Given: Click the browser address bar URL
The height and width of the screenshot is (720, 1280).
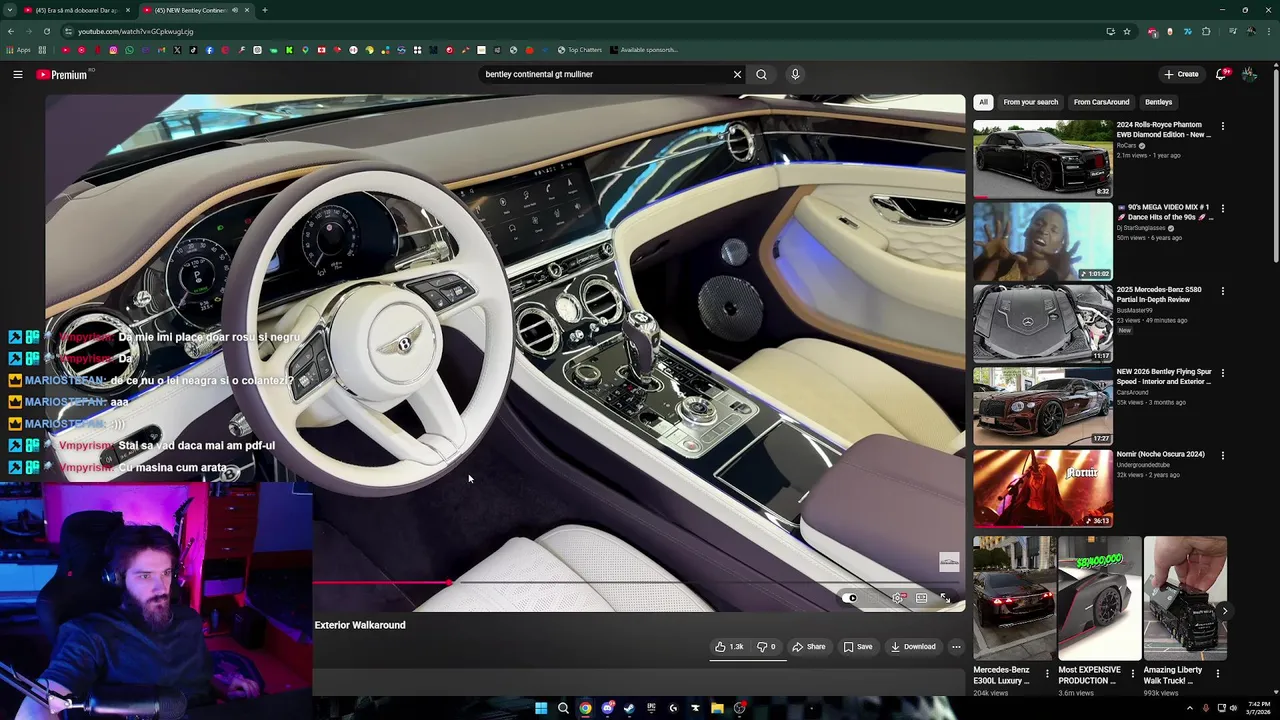Looking at the screenshot, I should [x=135, y=31].
